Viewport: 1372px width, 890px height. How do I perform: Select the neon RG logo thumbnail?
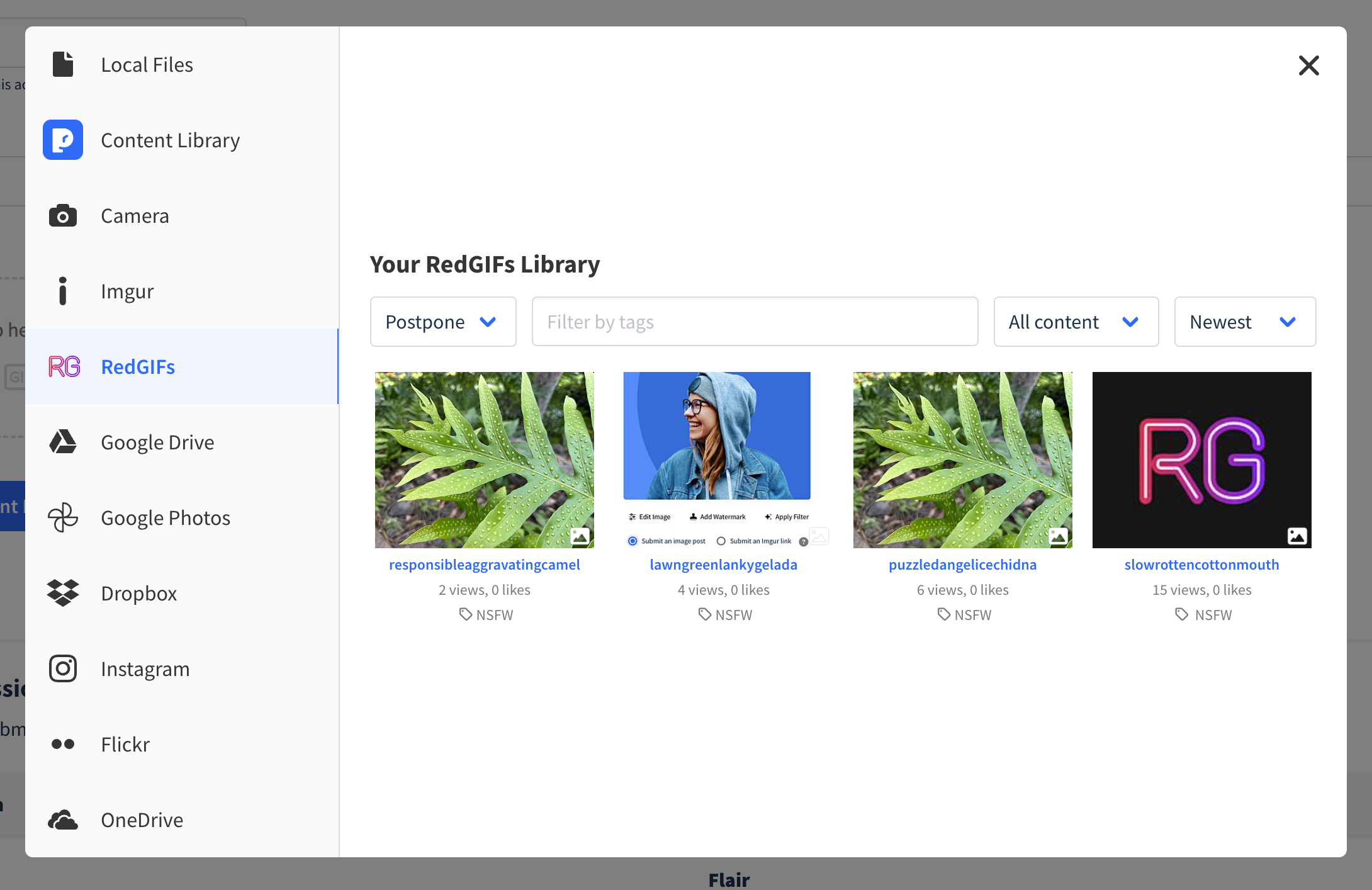[1202, 460]
